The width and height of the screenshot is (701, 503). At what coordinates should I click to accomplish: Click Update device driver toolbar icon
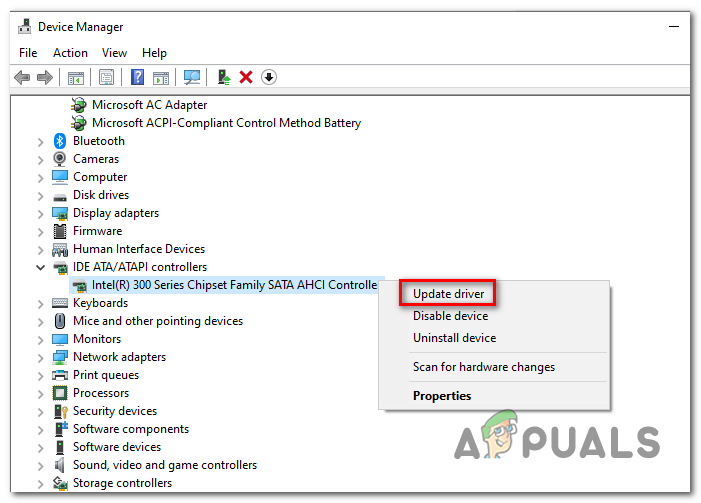224,77
